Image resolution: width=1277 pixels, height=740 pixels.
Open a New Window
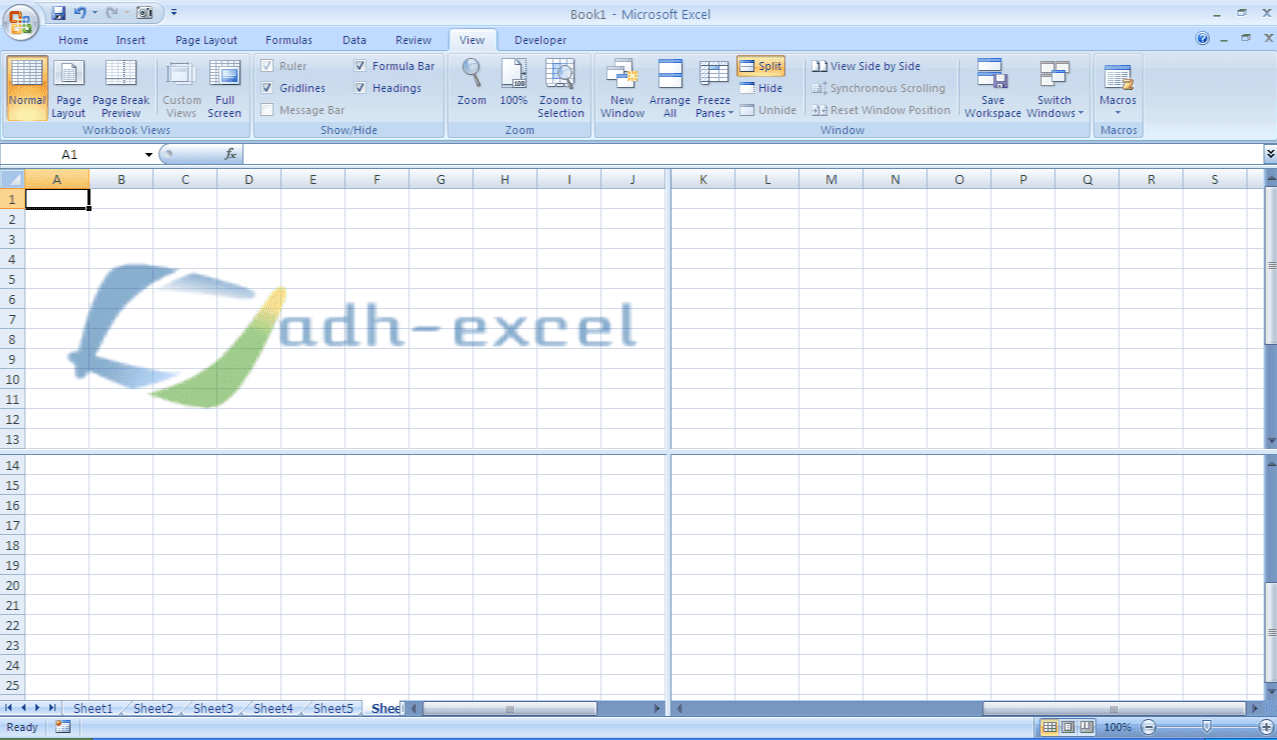(x=622, y=88)
